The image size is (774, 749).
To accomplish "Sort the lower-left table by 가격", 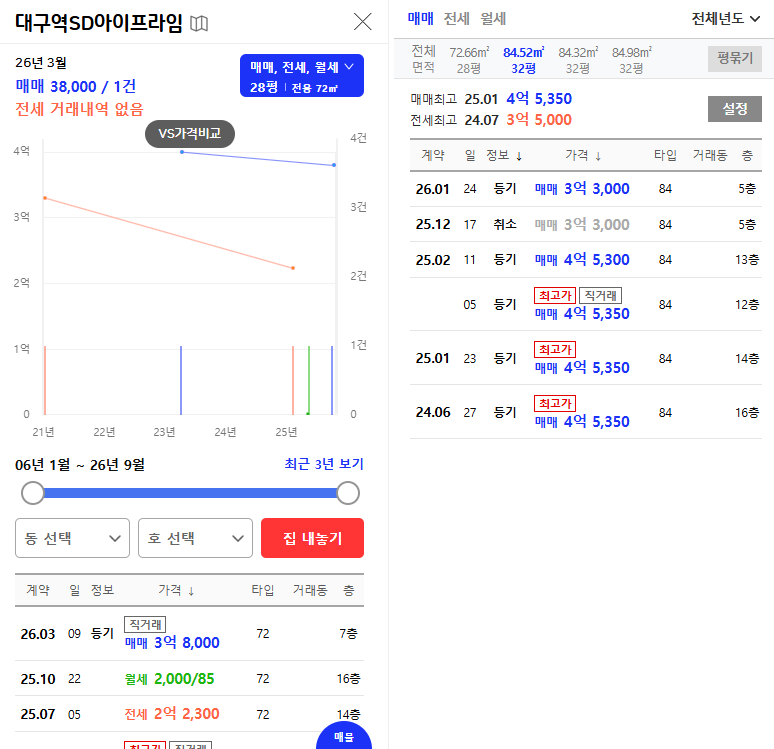I will 176,590.
